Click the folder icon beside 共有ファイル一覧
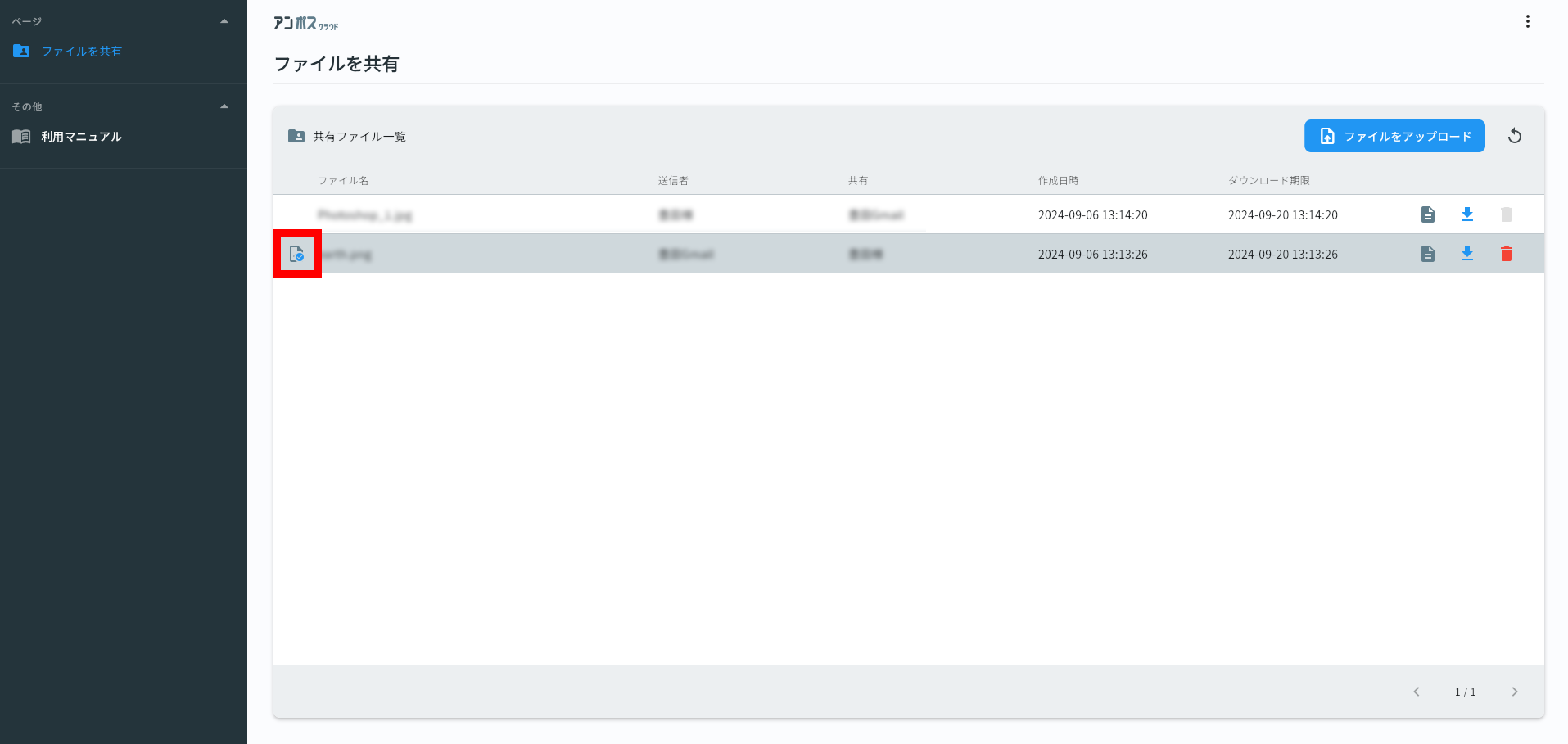The image size is (1568, 744). click(x=296, y=136)
